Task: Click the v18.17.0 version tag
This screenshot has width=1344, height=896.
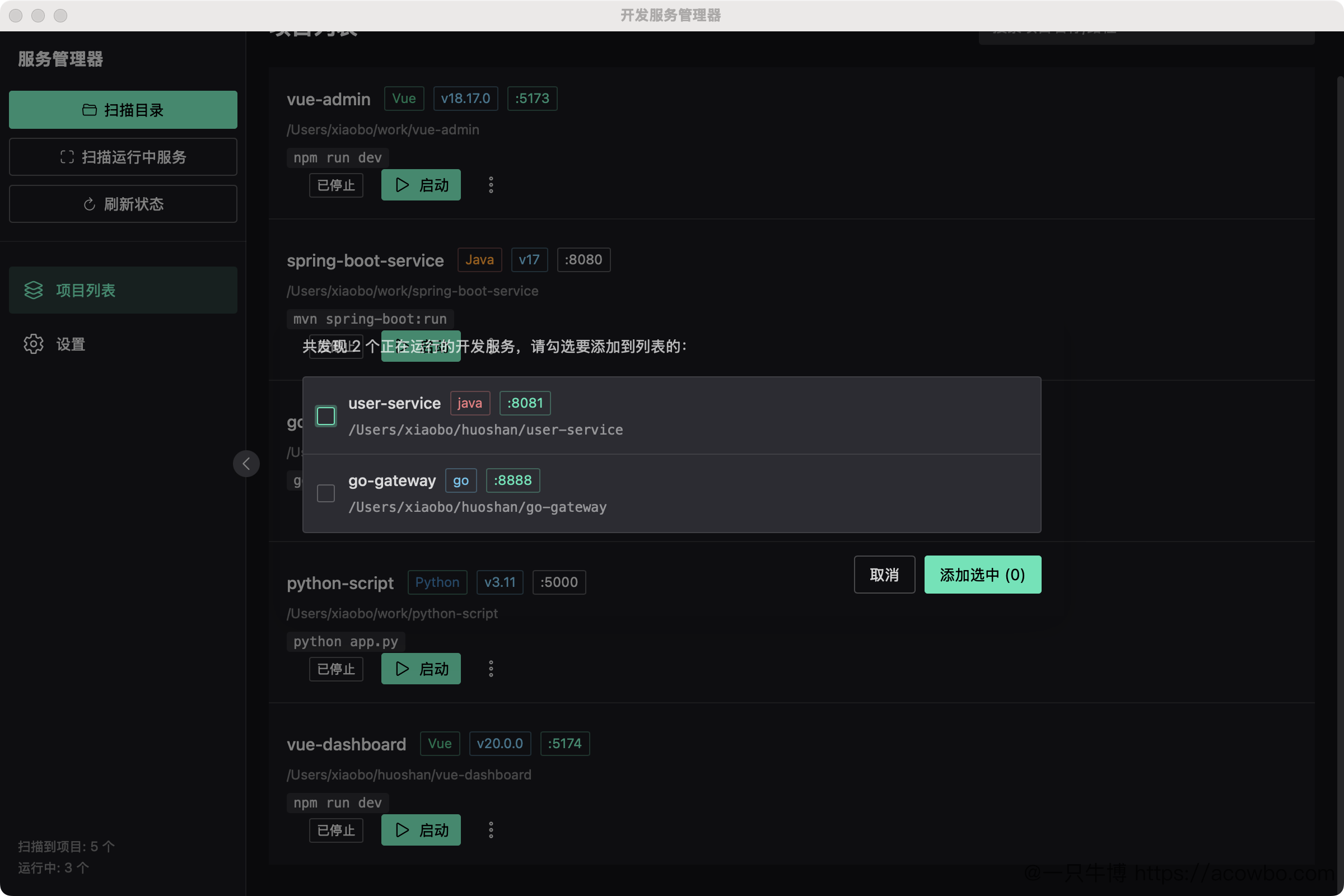Action: [x=466, y=99]
